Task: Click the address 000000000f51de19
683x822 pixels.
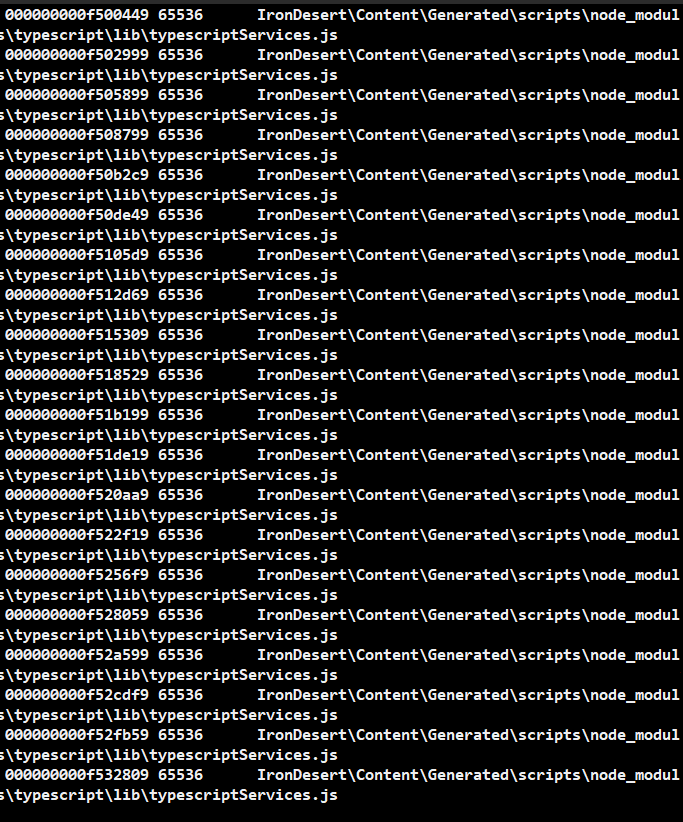Action: pos(77,455)
